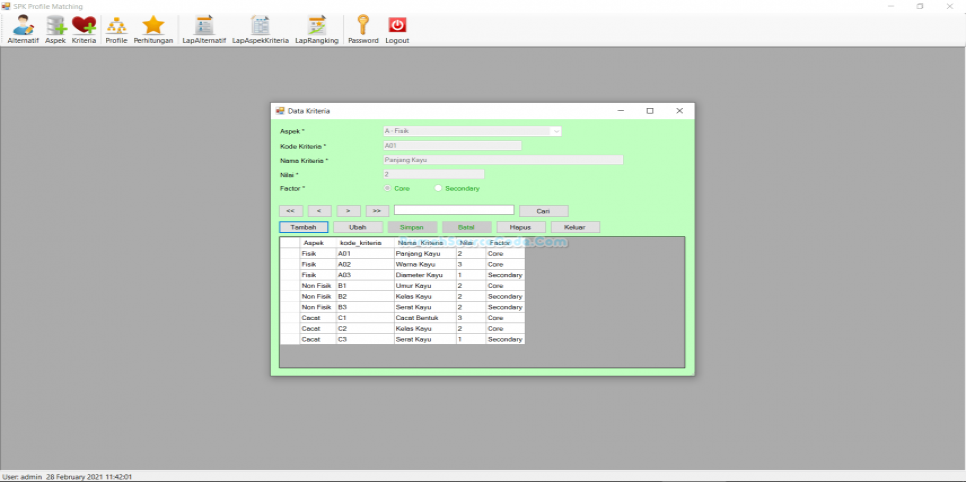966x482 pixels.
Task: Run Perhitungan with the star icon
Action: [x=153, y=30]
